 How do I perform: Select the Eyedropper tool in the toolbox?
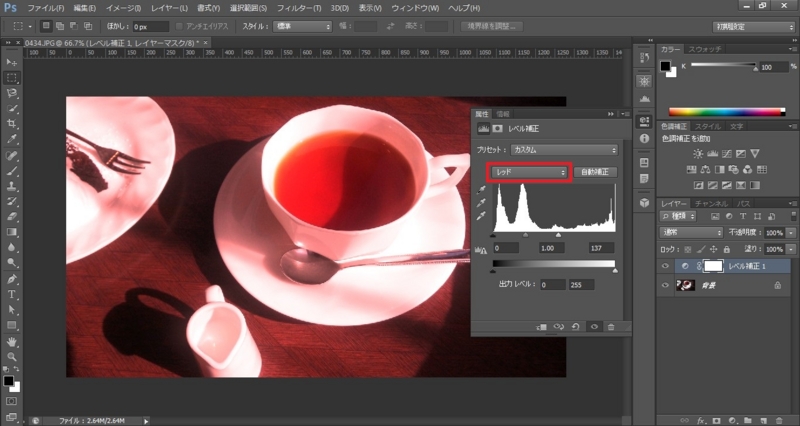[x=11, y=139]
